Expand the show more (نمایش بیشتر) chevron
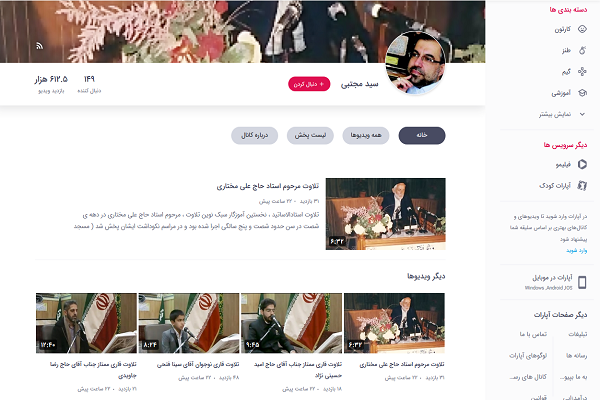This screenshot has height=400, width=600. (x=582, y=114)
